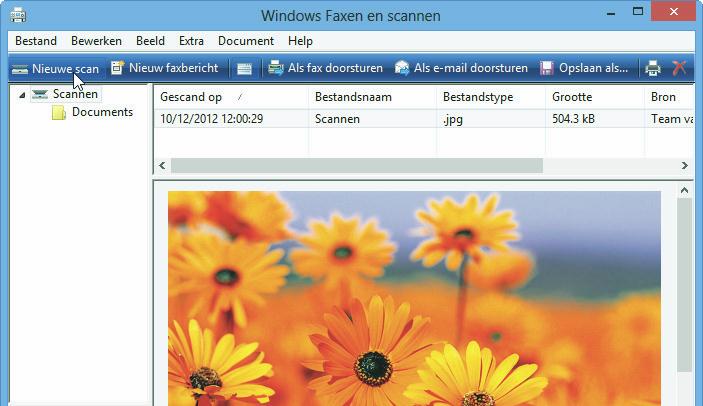This screenshot has width=703, height=406.
Task: Click the Als fax doorsturen icon
Action: click(276, 68)
